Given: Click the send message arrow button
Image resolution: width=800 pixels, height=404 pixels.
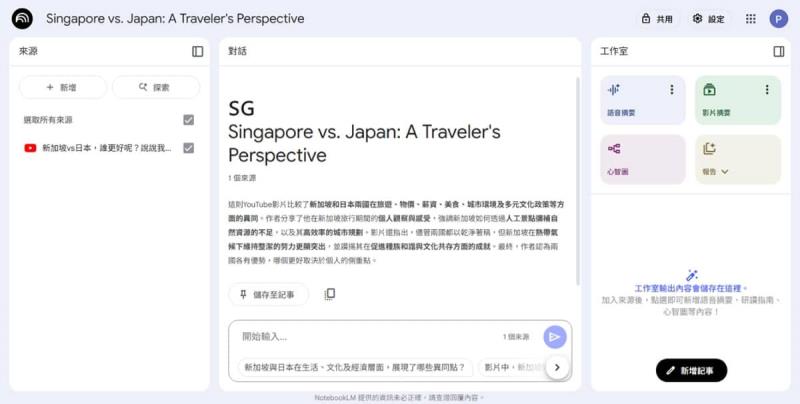Looking at the screenshot, I should pos(555,337).
